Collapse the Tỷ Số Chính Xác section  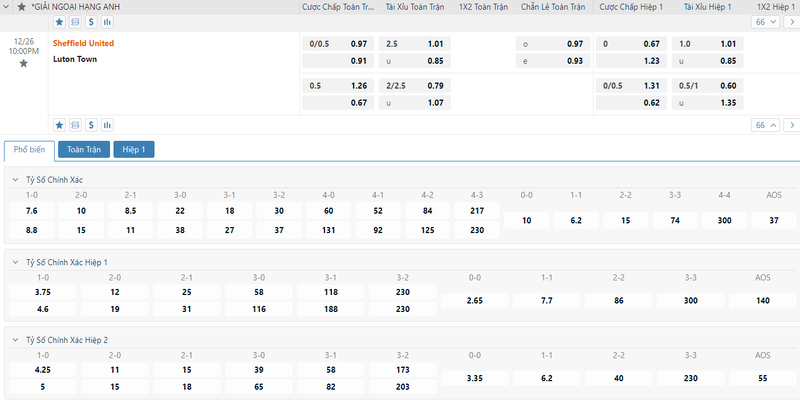pos(15,180)
